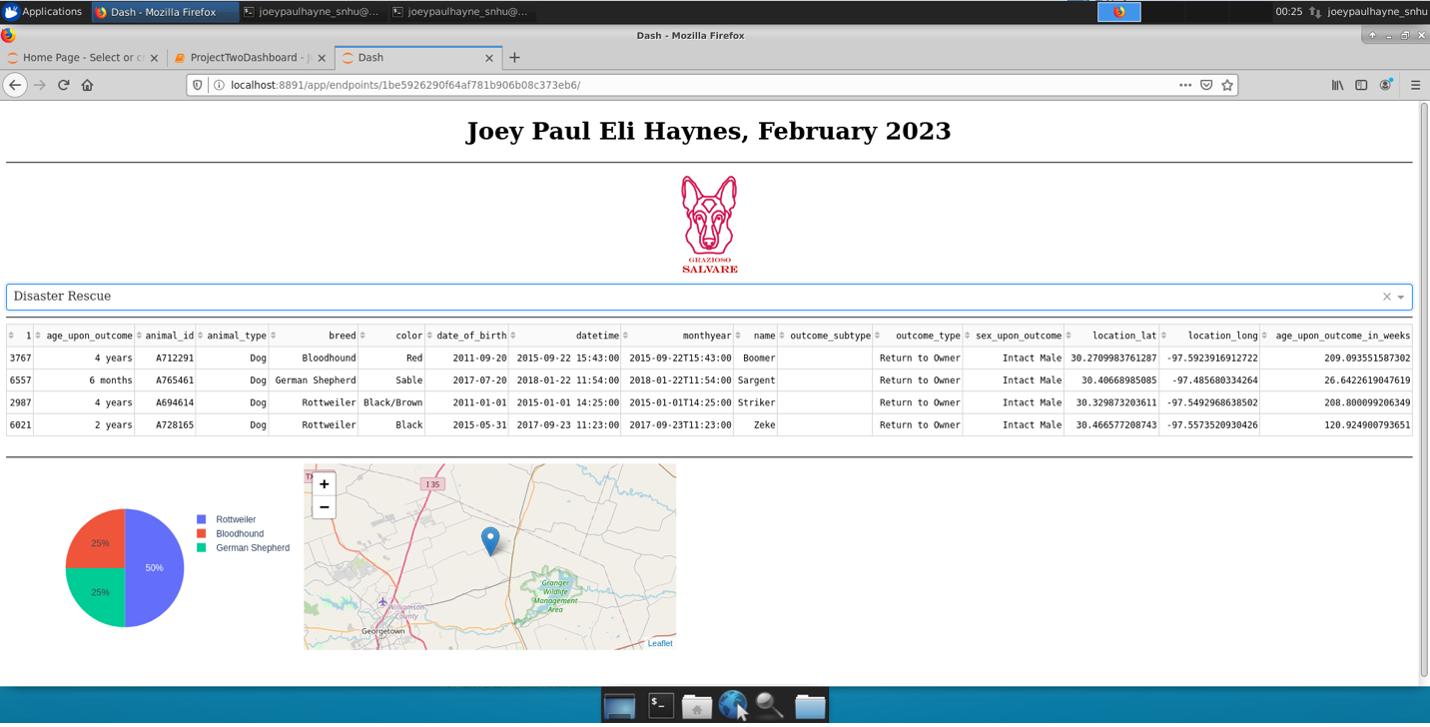
Task: Open the web browser globe icon in the taskbar
Action: 733,705
